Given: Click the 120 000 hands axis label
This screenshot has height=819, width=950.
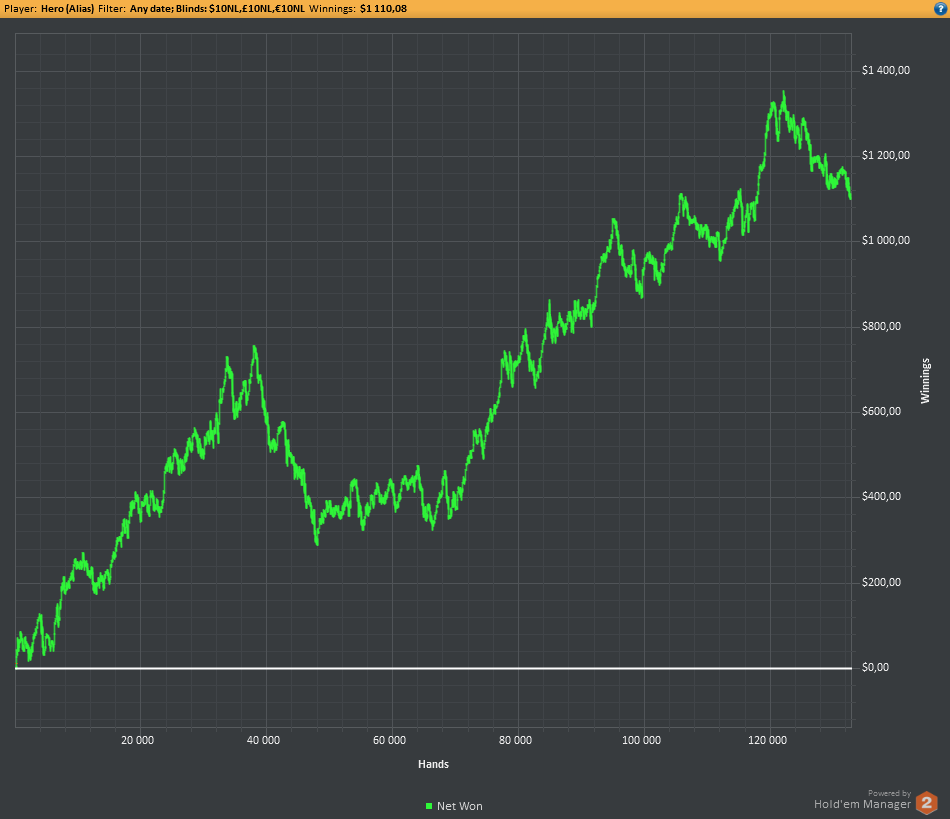Looking at the screenshot, I should click(x=768, y=740).
